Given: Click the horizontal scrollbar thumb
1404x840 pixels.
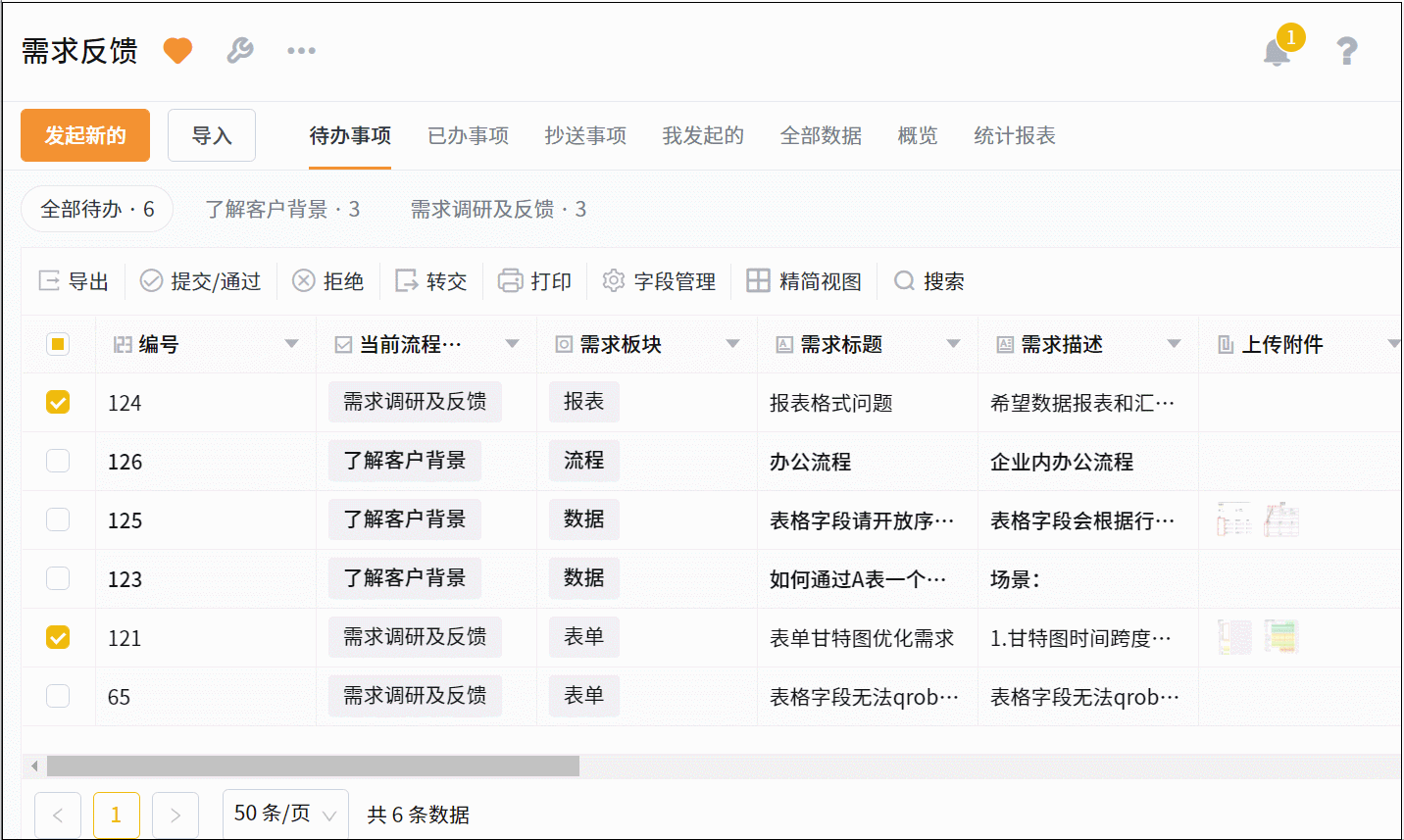Looking at the screenshot, I should pyautogui.click(x=313, y=766).
